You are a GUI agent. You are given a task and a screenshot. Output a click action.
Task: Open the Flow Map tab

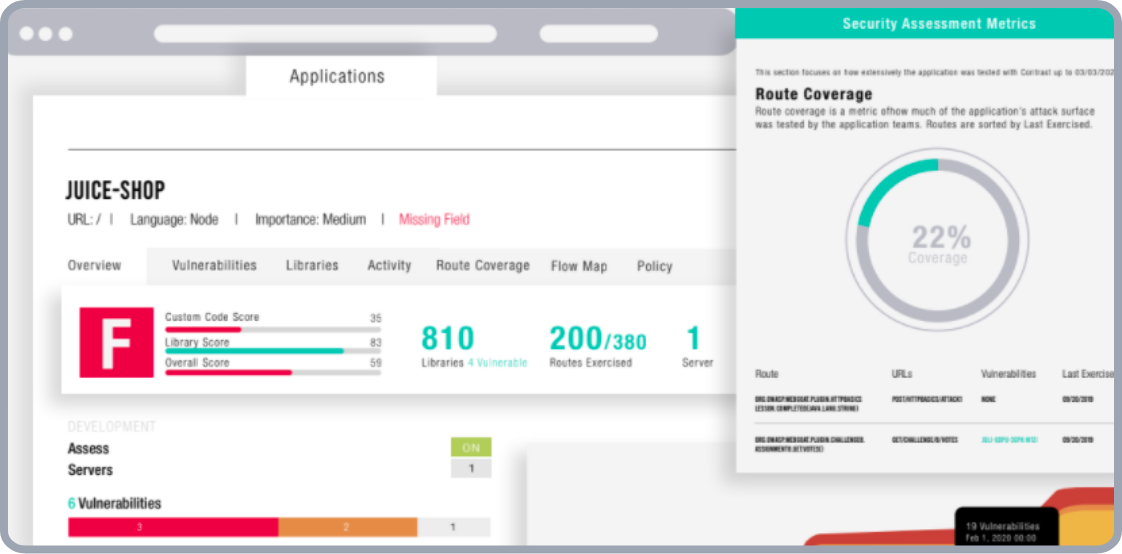(579, 266)
